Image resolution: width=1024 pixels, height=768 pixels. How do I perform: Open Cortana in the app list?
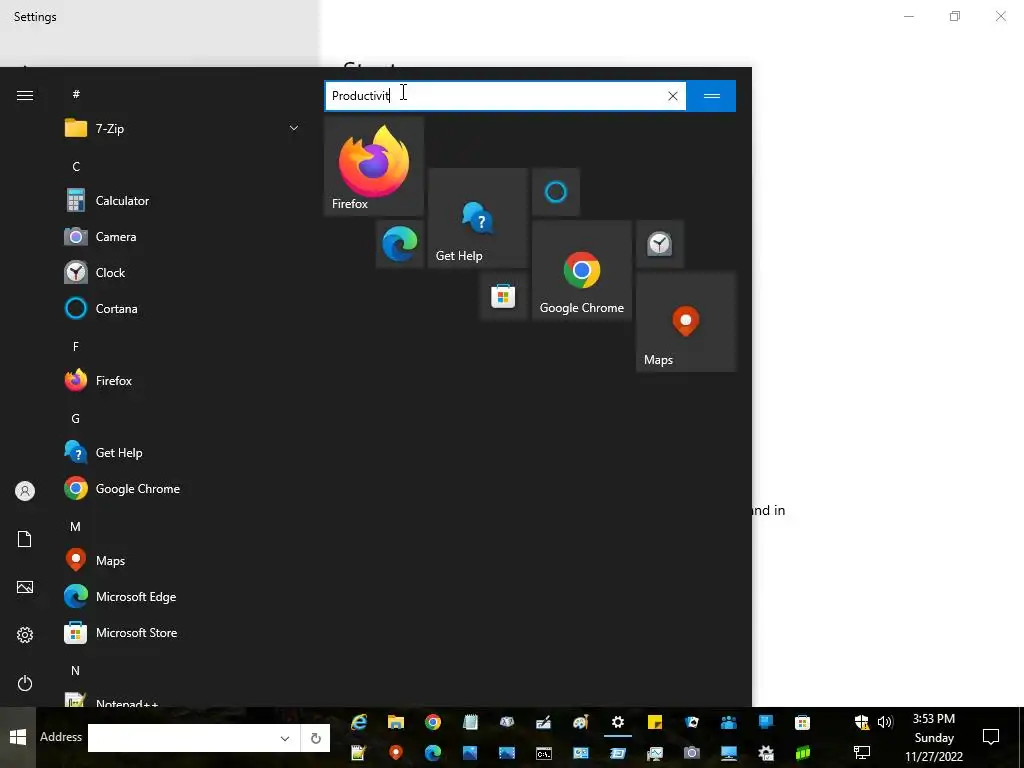[183, 308]
